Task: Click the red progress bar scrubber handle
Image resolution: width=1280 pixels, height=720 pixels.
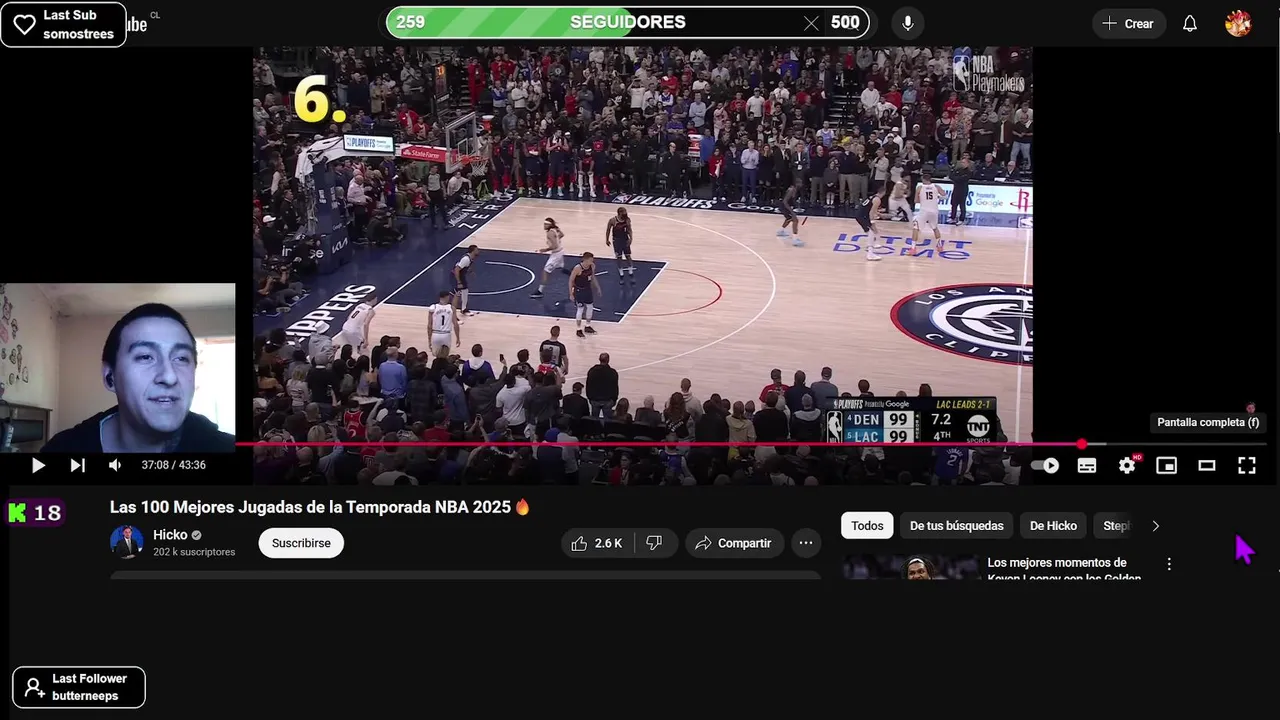Action: pyautogui.click(x=1082, y=444)
